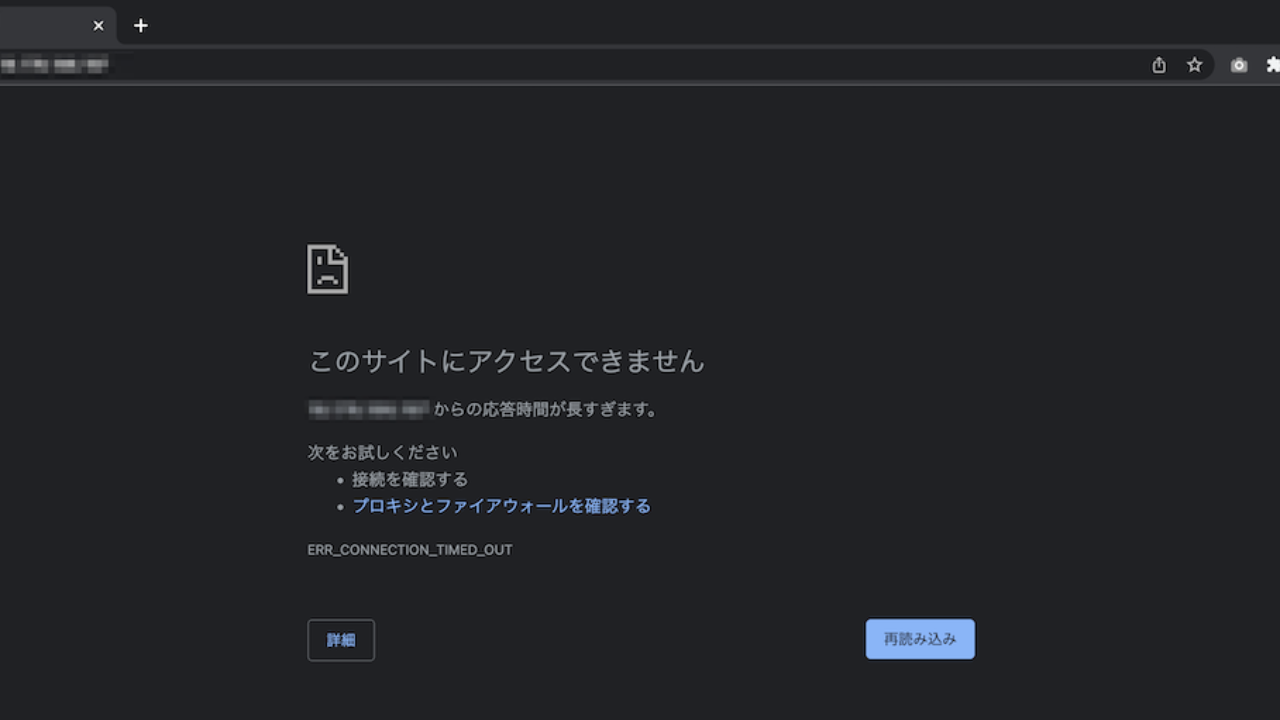Screen dimensions: 1280x720
Task: Select the error heading このサイトにアクセスできません
Action: point(506,362)
